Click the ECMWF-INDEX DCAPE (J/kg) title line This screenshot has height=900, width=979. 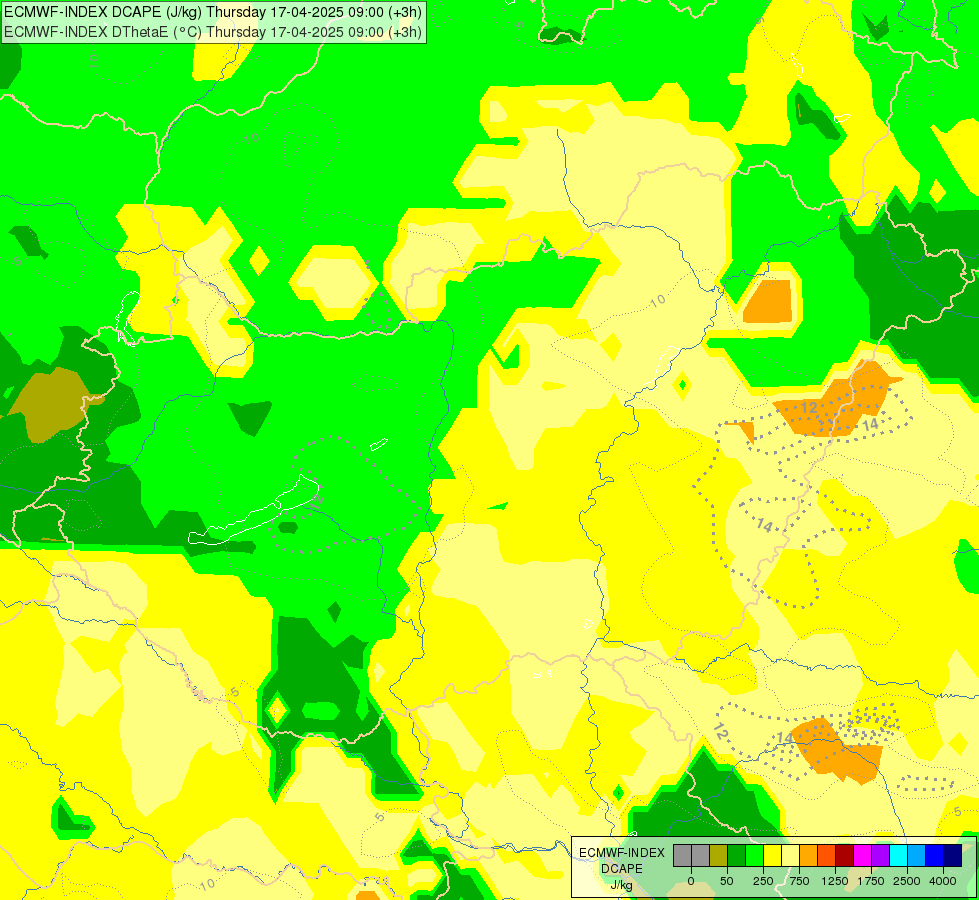coord(213,12)
